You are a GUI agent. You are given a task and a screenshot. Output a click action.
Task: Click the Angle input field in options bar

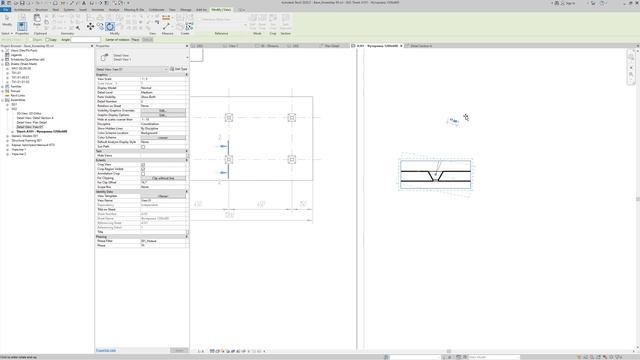(x=86, y=40)
